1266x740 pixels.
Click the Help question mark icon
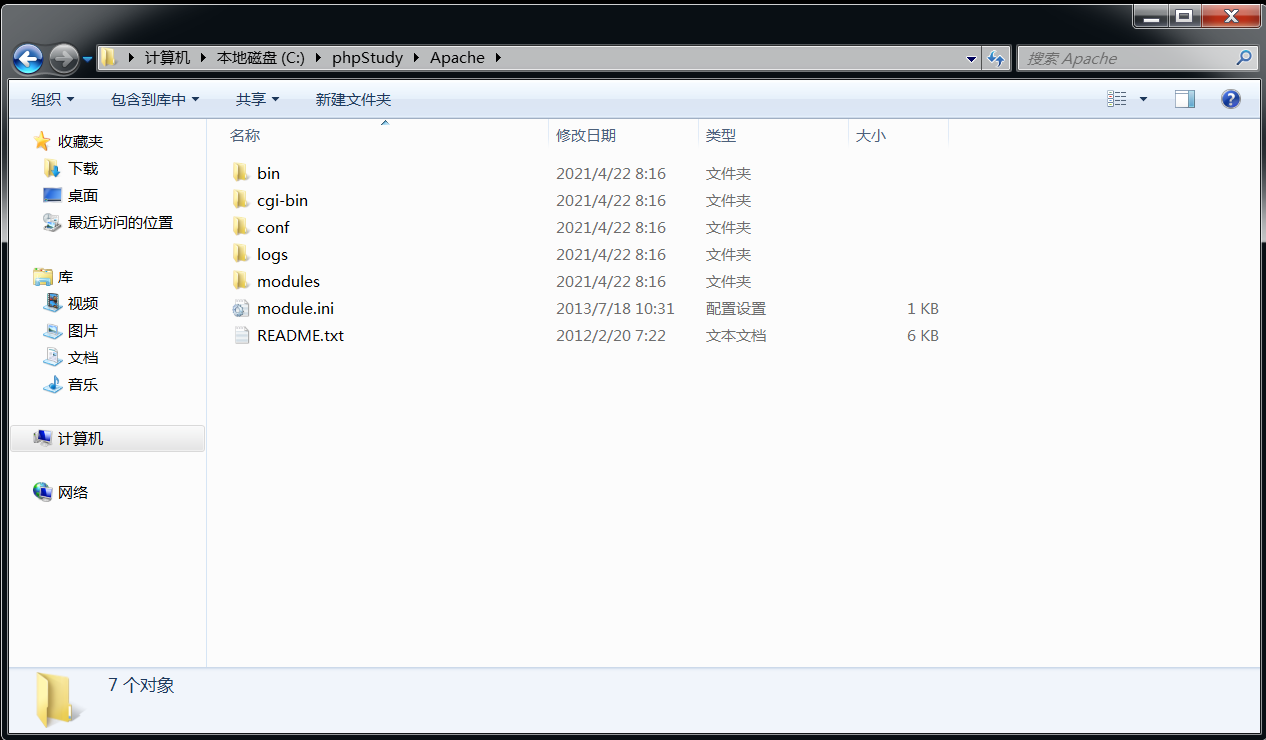click(1231, 99)
